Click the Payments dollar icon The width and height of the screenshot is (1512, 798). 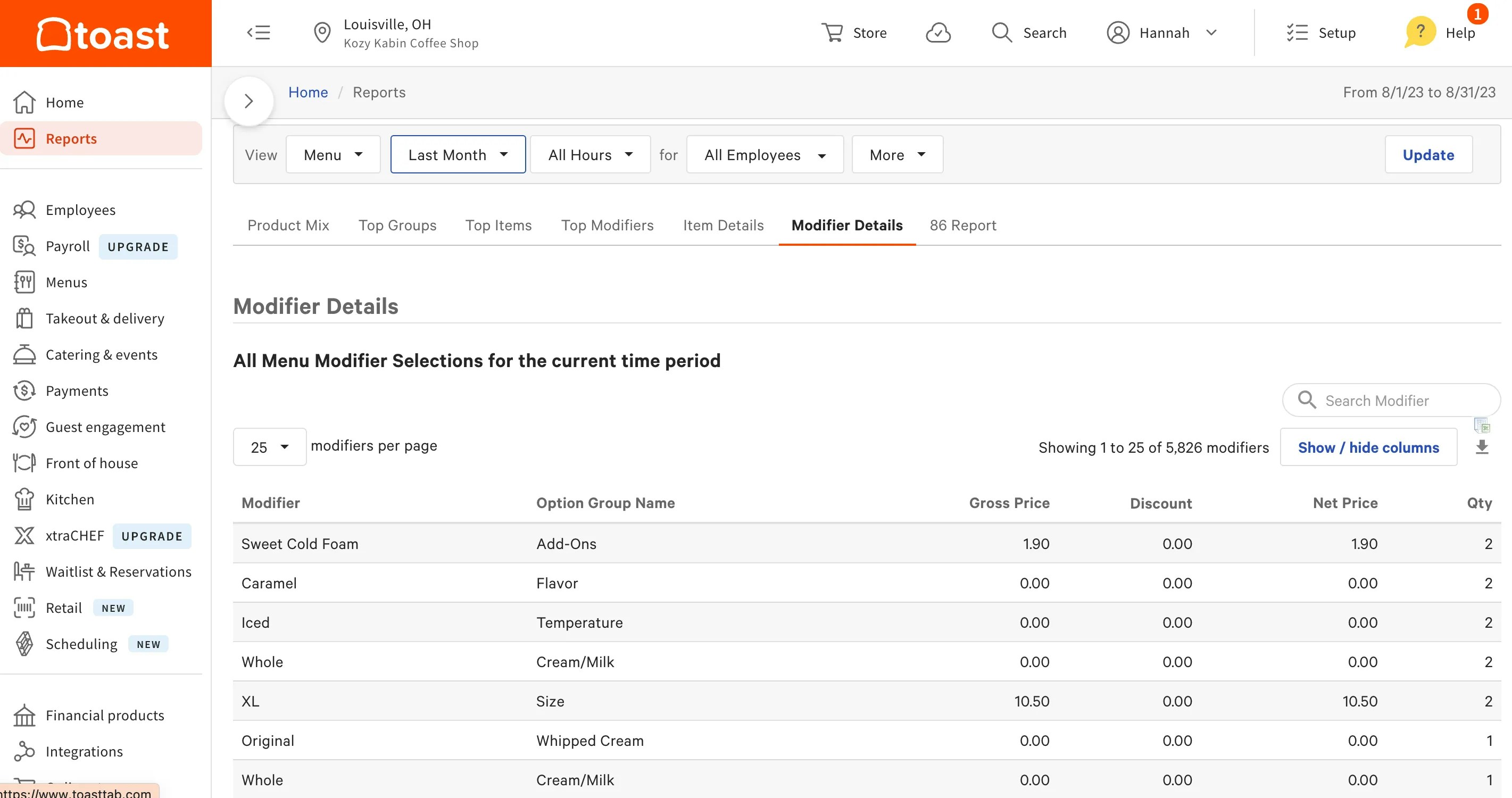coord(24,391)
